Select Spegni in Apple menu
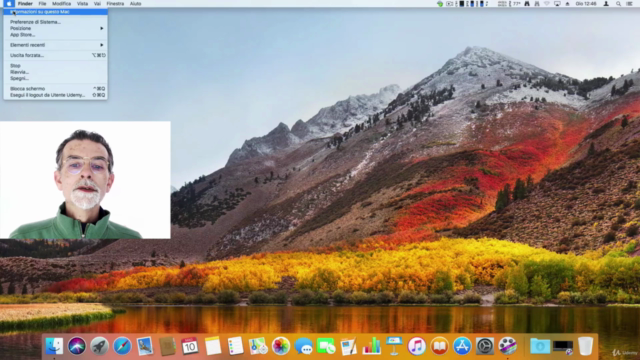640x360 pixels. pyautogui.click(x=56, y=78)
